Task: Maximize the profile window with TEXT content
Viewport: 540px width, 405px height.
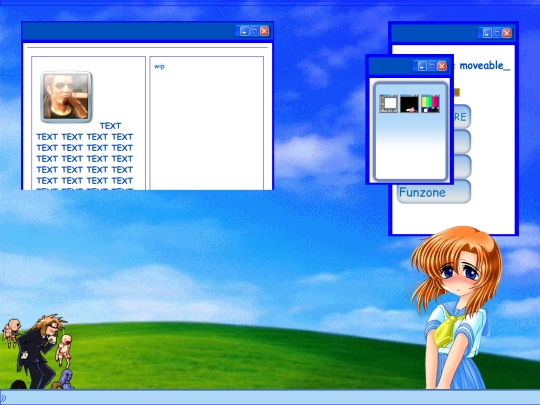Action: coord(255,31)
